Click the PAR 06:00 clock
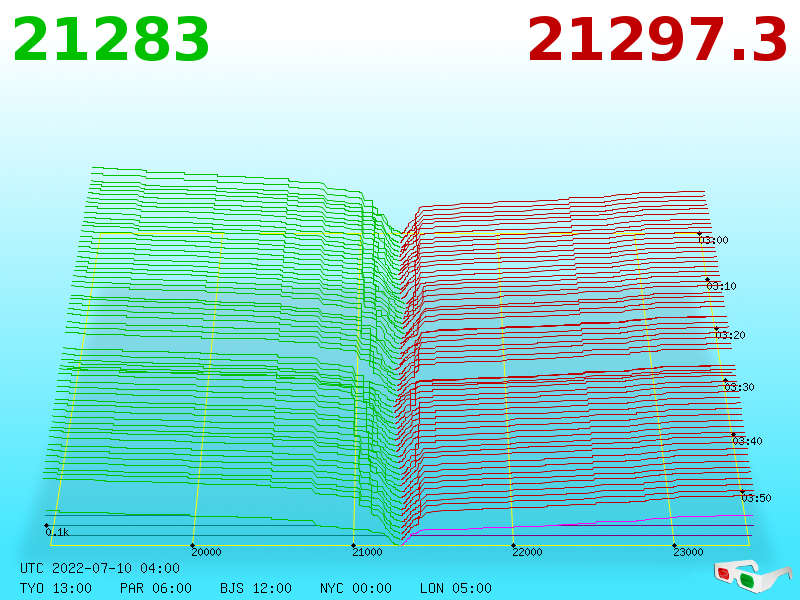 (156, 588)
